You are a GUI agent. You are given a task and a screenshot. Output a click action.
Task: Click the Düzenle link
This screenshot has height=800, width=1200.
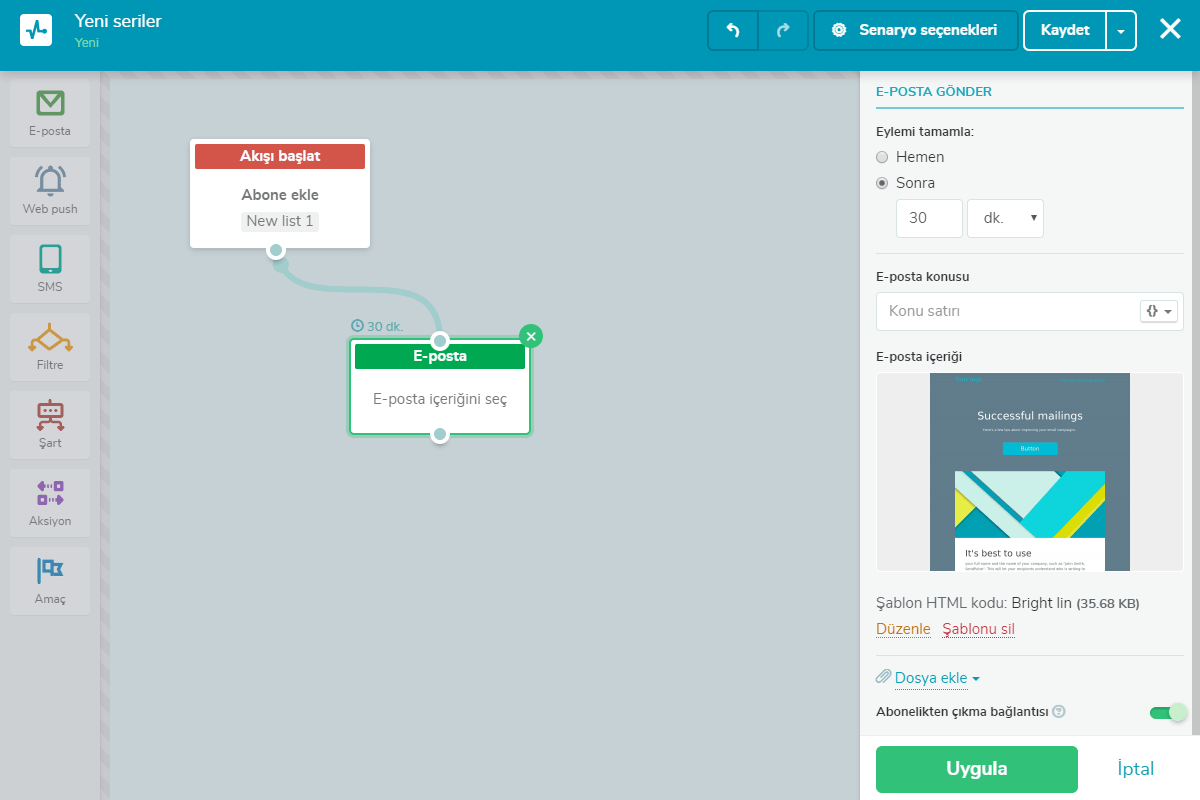point(903,629)
